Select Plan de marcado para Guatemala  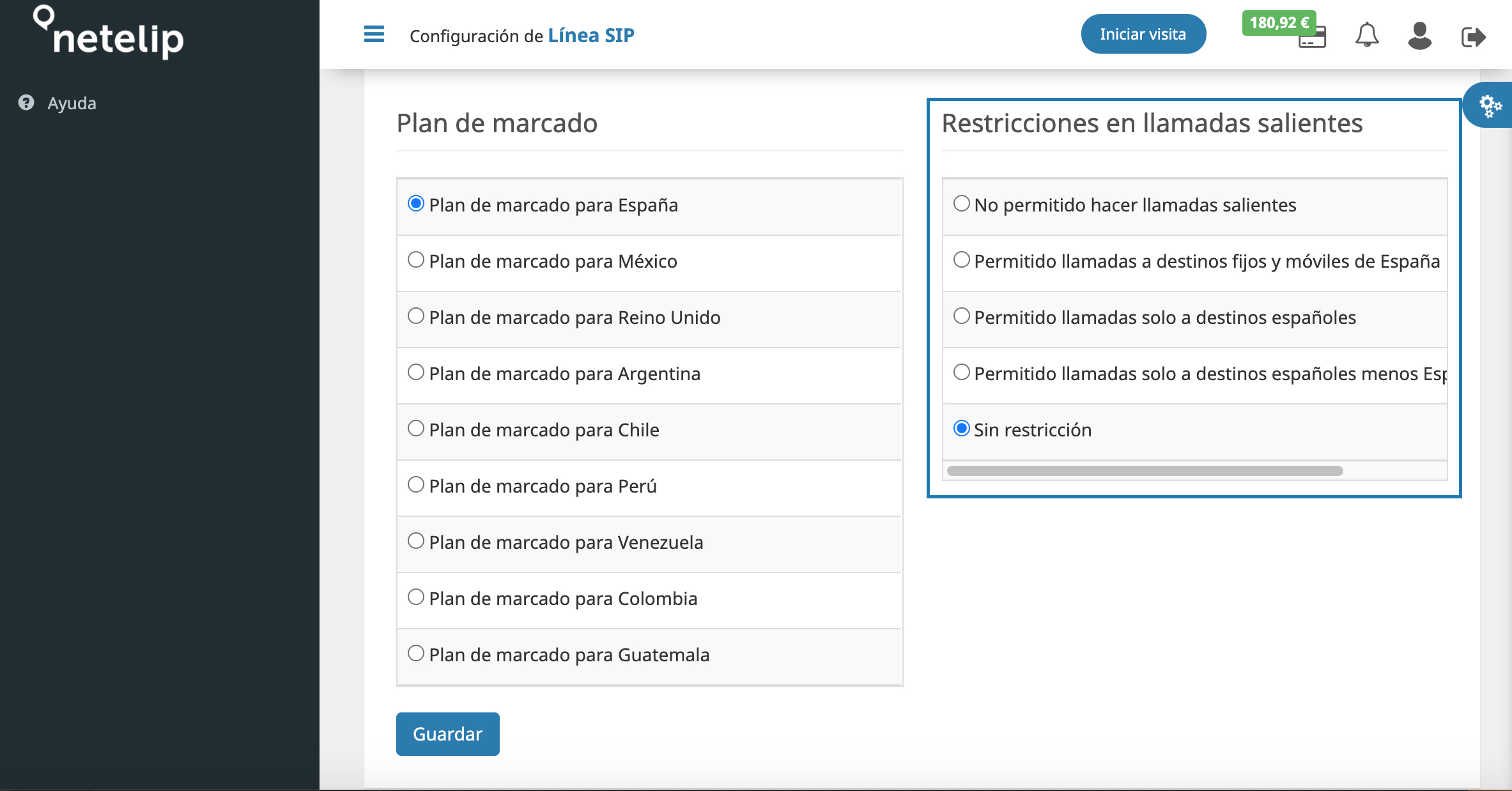(x=417, y=652)
